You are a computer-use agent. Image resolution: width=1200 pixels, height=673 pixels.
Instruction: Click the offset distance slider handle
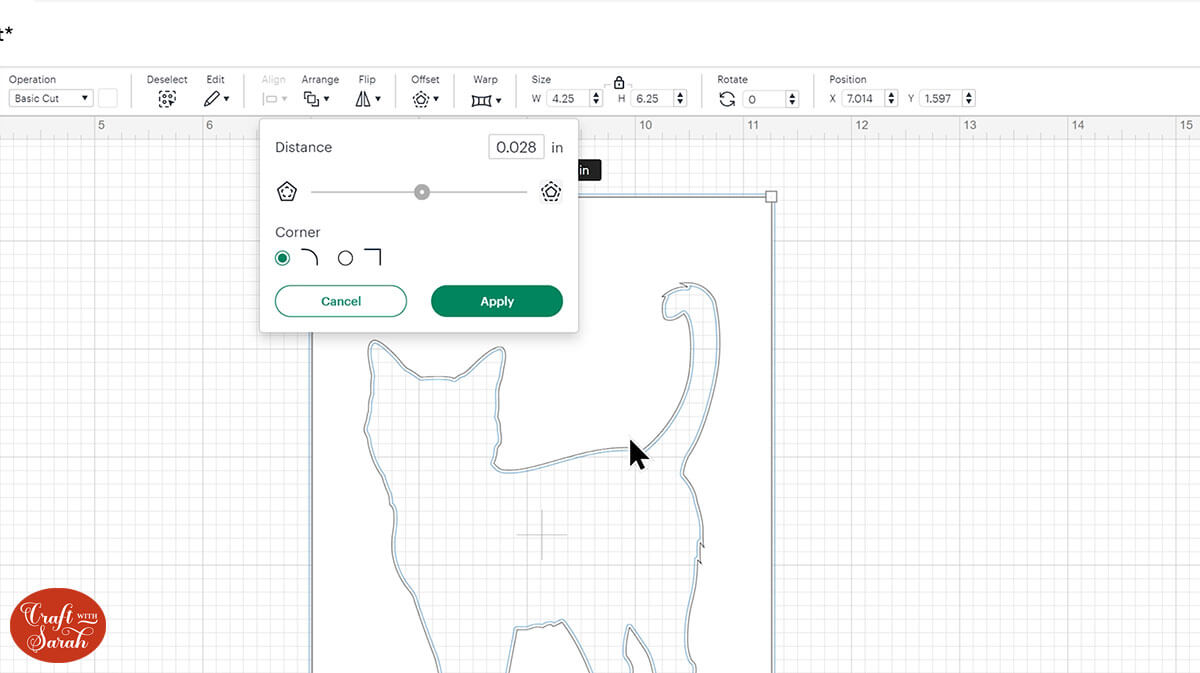[x=422, y=192]
